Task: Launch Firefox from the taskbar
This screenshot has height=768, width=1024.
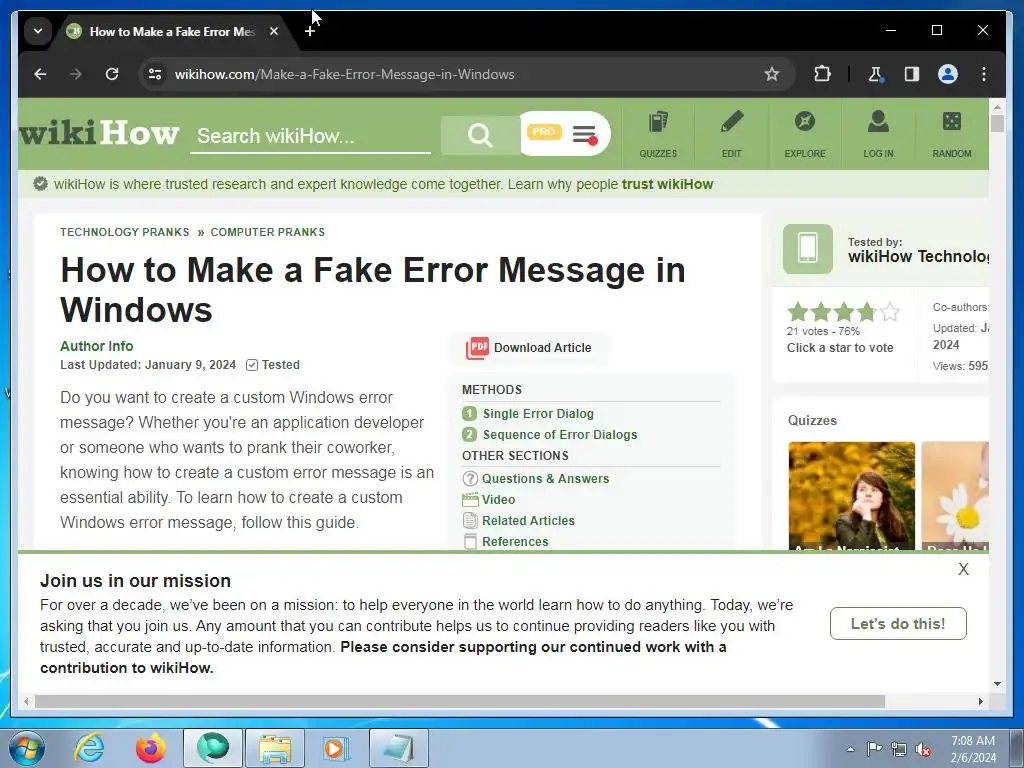Action: click(150, 748)
